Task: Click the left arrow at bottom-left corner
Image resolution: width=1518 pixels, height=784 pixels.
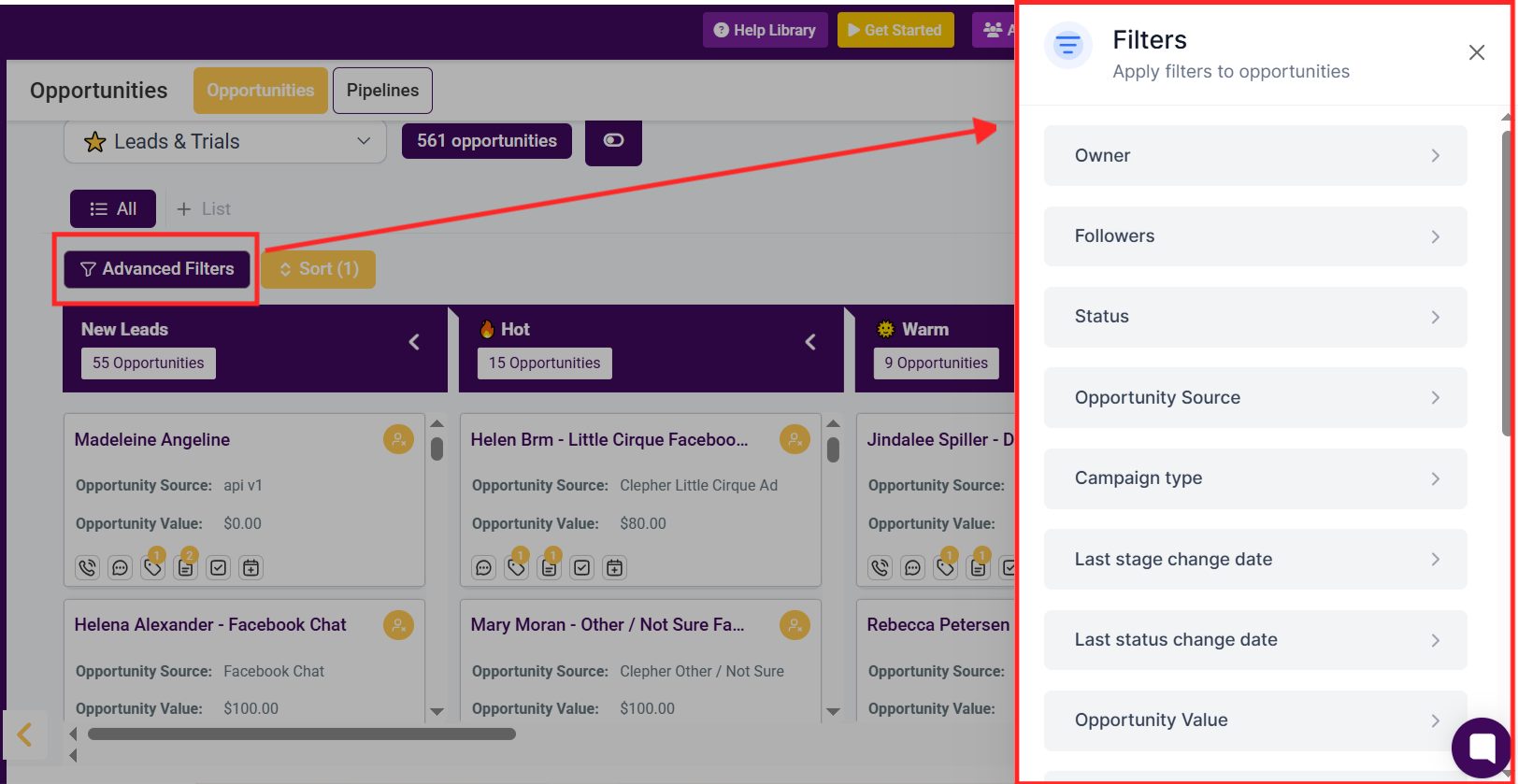Action: coord(24,734)
